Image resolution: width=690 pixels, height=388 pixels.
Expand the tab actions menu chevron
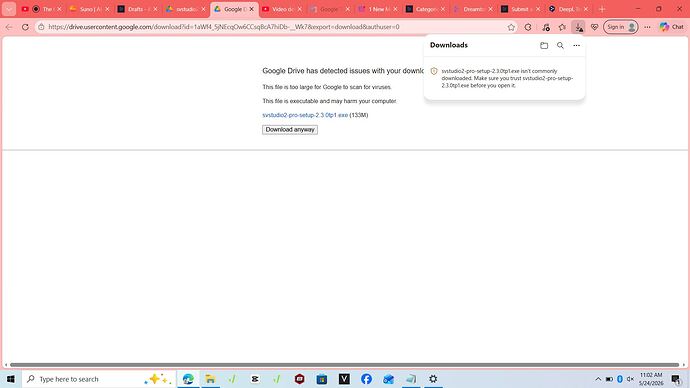[9, 9]
